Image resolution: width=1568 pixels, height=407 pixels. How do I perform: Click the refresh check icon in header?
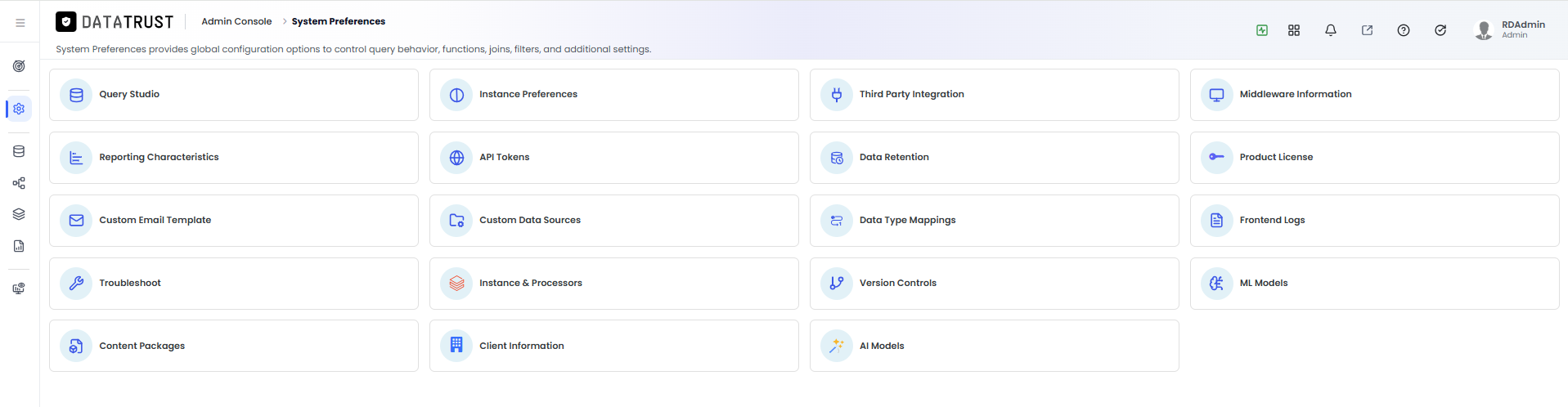coord(1440,30)
